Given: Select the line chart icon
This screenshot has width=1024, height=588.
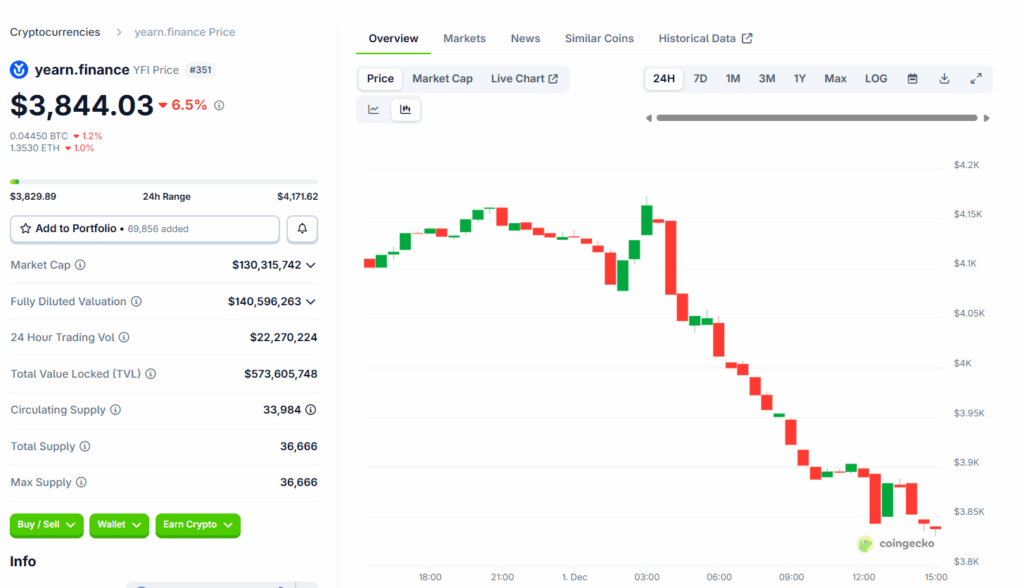Looking at the screenshot, I should pyautogui.click(x=374, y=110).
